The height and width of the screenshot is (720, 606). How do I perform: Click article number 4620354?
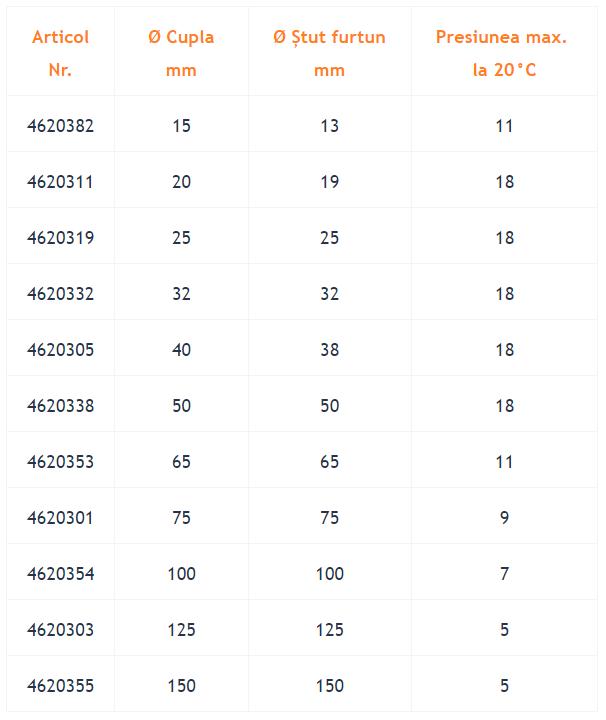[60, 574]
